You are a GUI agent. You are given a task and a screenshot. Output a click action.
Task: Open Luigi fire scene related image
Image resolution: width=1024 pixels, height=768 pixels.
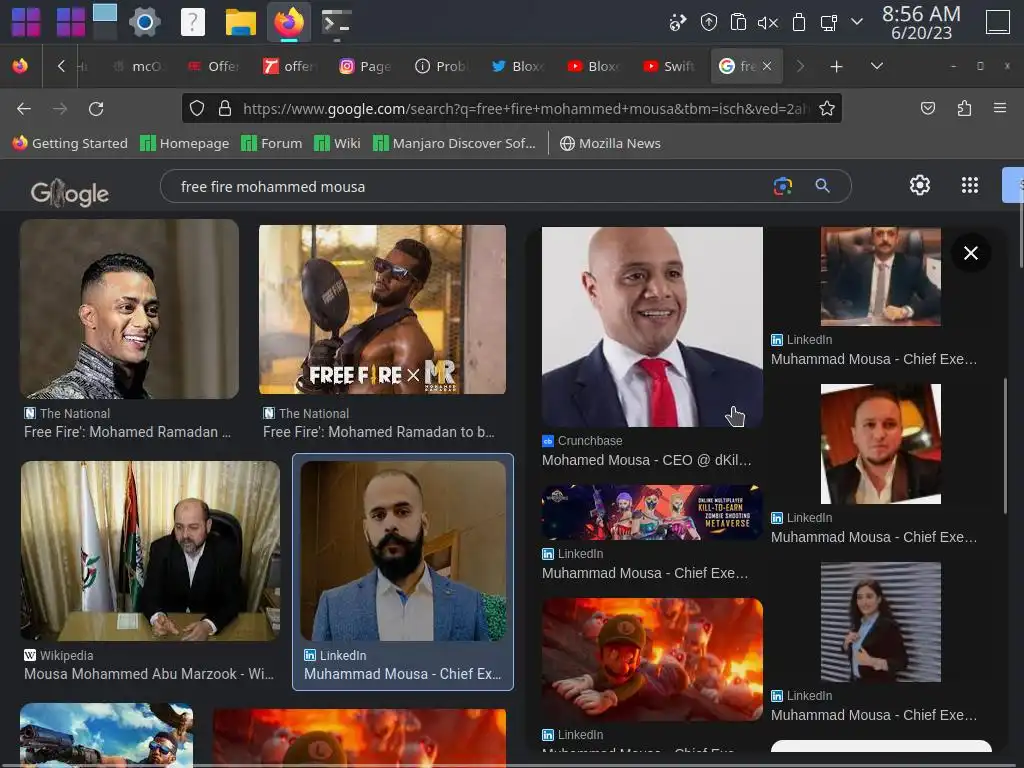[x=652, y=660]
